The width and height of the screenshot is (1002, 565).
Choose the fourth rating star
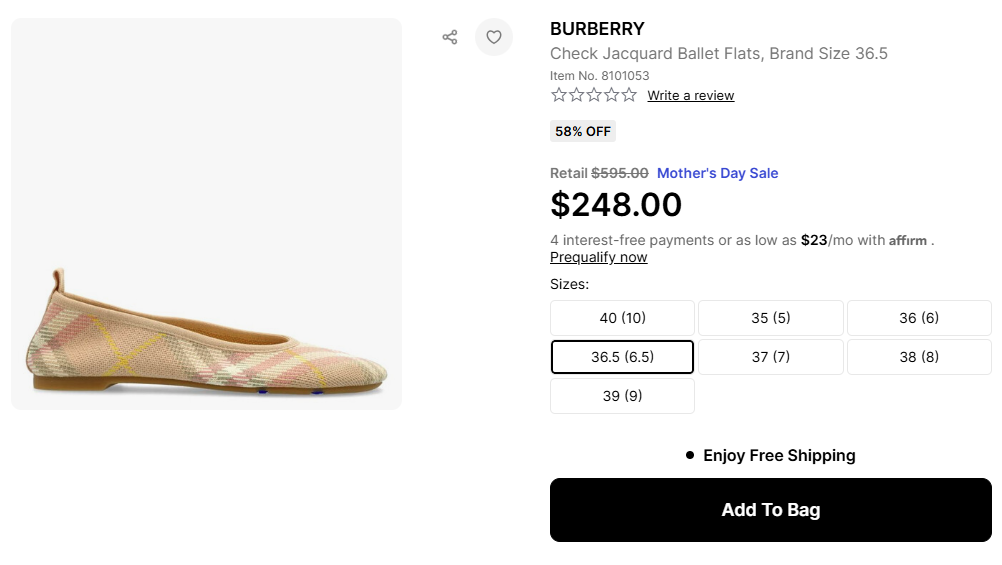(x=611, y=95)
